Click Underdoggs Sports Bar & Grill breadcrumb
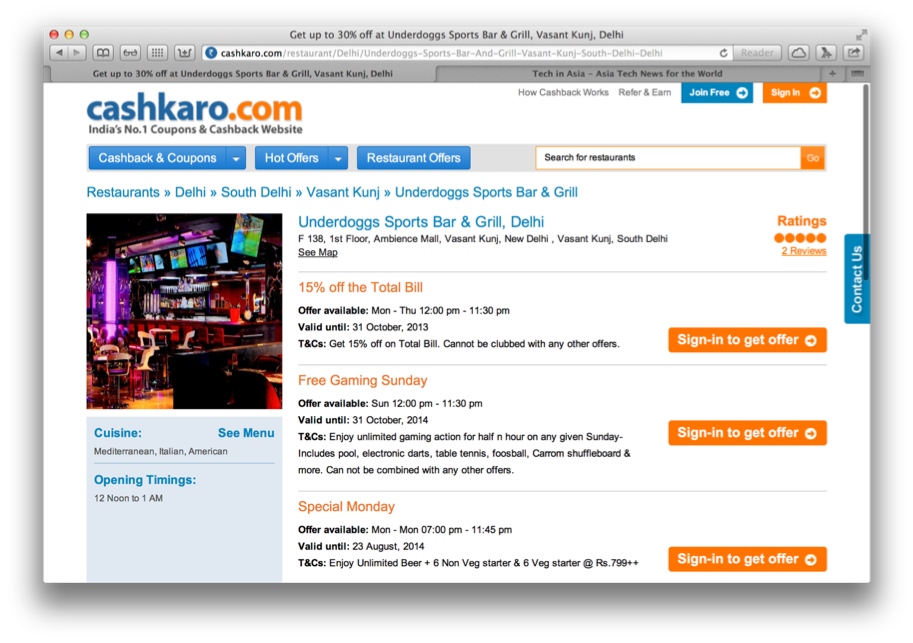This screenshot has height=643, width=913. [x=486, y=192]
